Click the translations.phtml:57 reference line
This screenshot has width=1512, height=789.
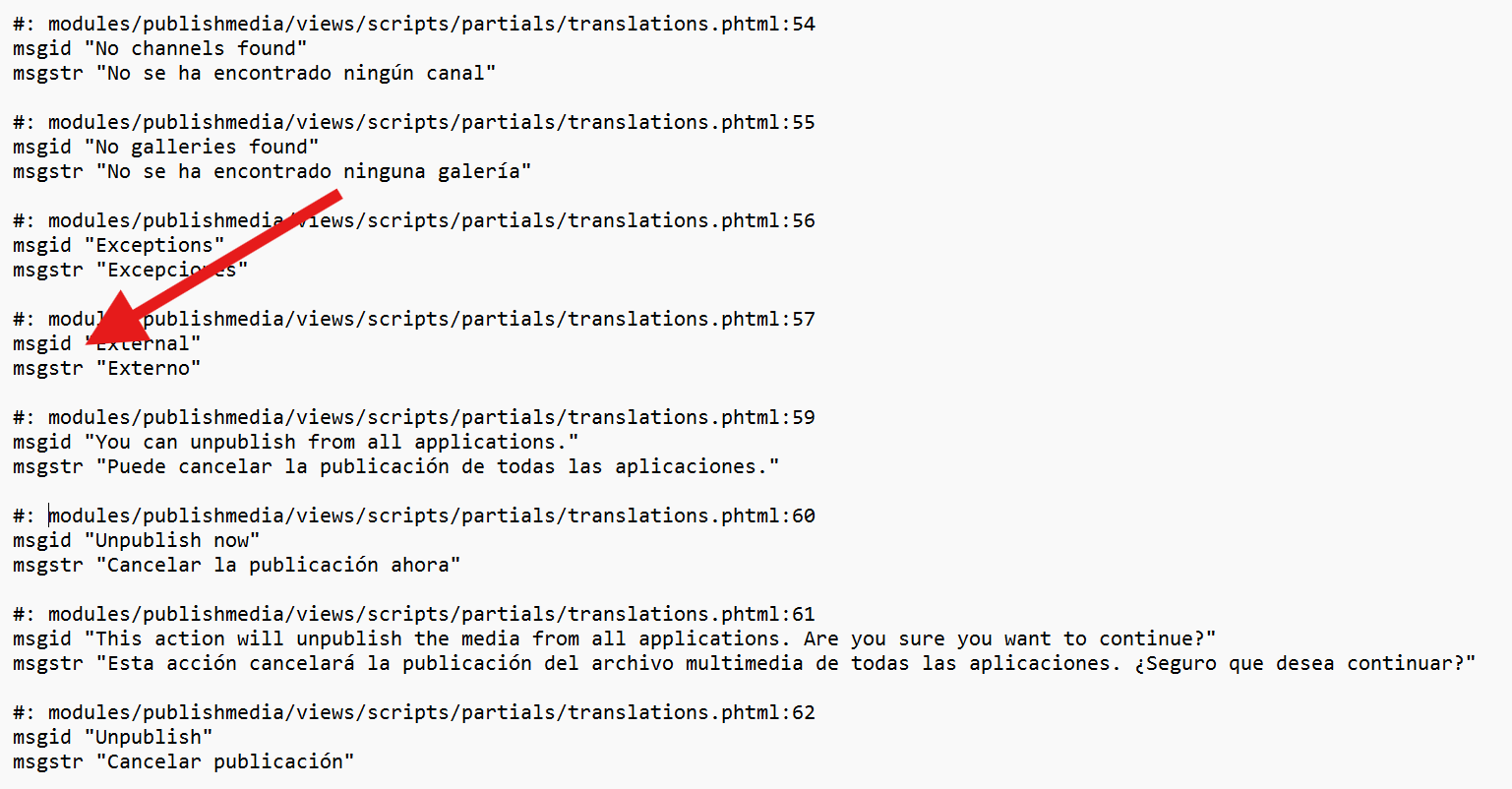click(414, 319)
